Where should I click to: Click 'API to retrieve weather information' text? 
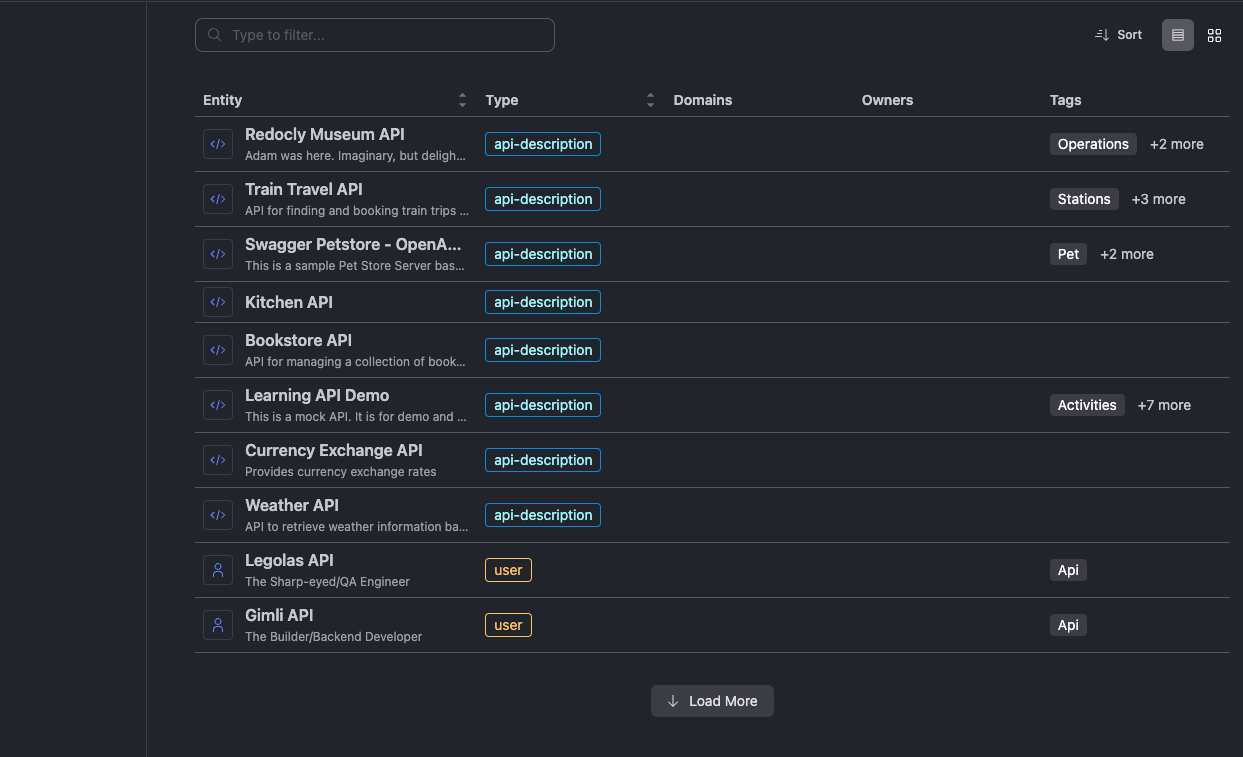coord(357,527)
